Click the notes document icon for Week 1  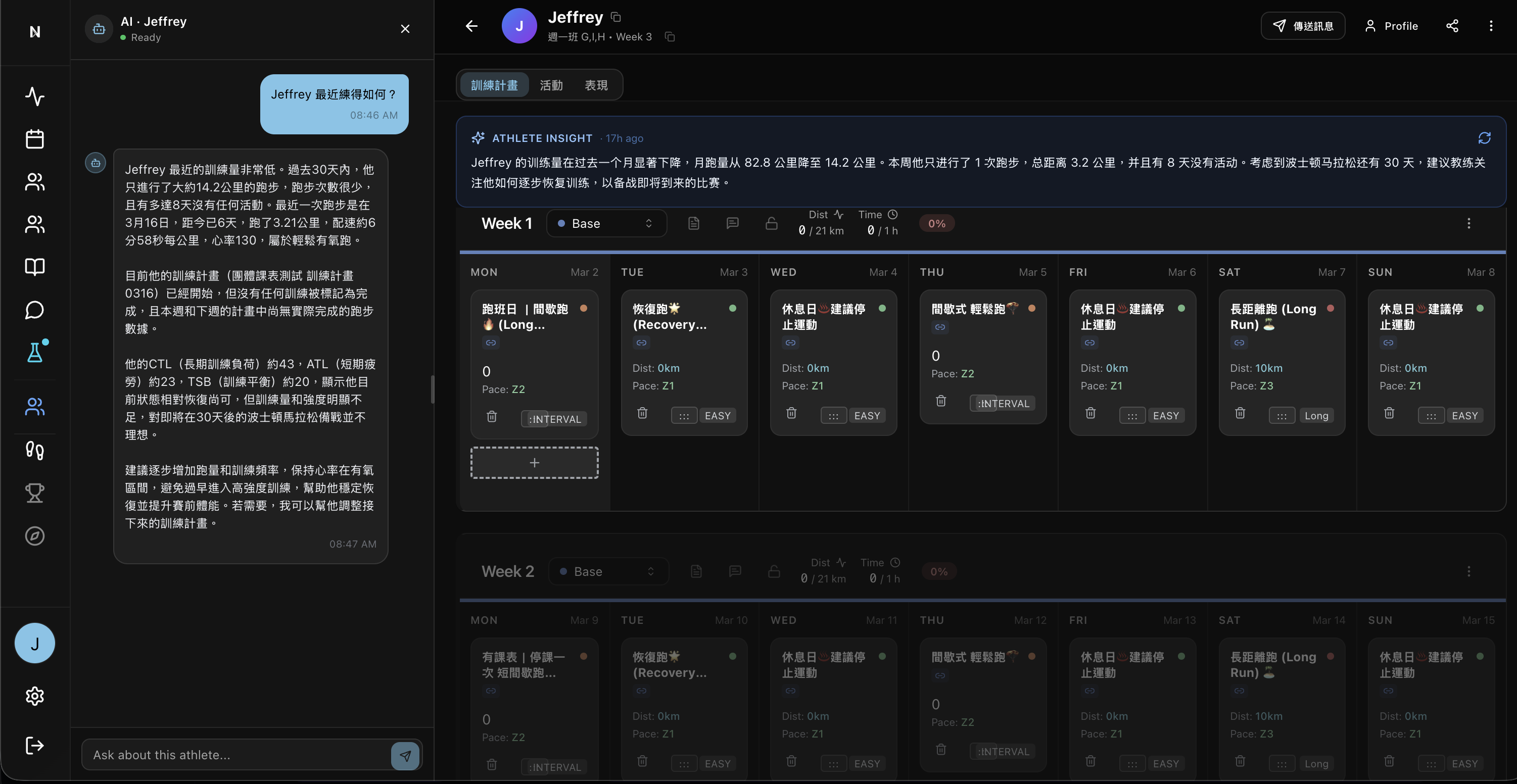pyautogui.click(x=694, y=223)
